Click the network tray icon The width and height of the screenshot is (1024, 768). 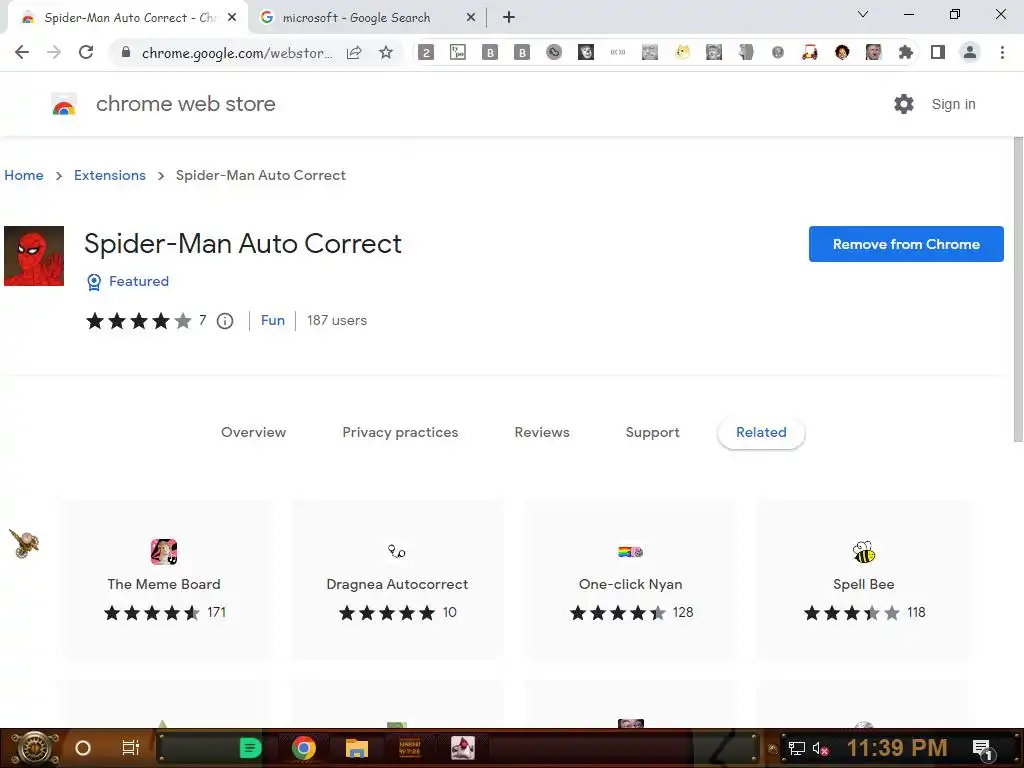(x=796, y=748)
